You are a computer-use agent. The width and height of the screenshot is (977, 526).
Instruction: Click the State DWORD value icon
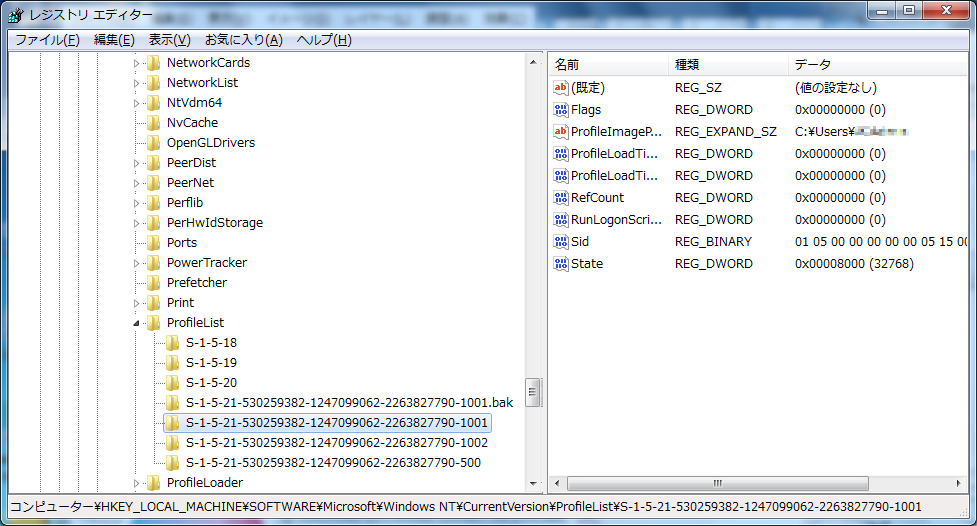click(x=561, y=264)
